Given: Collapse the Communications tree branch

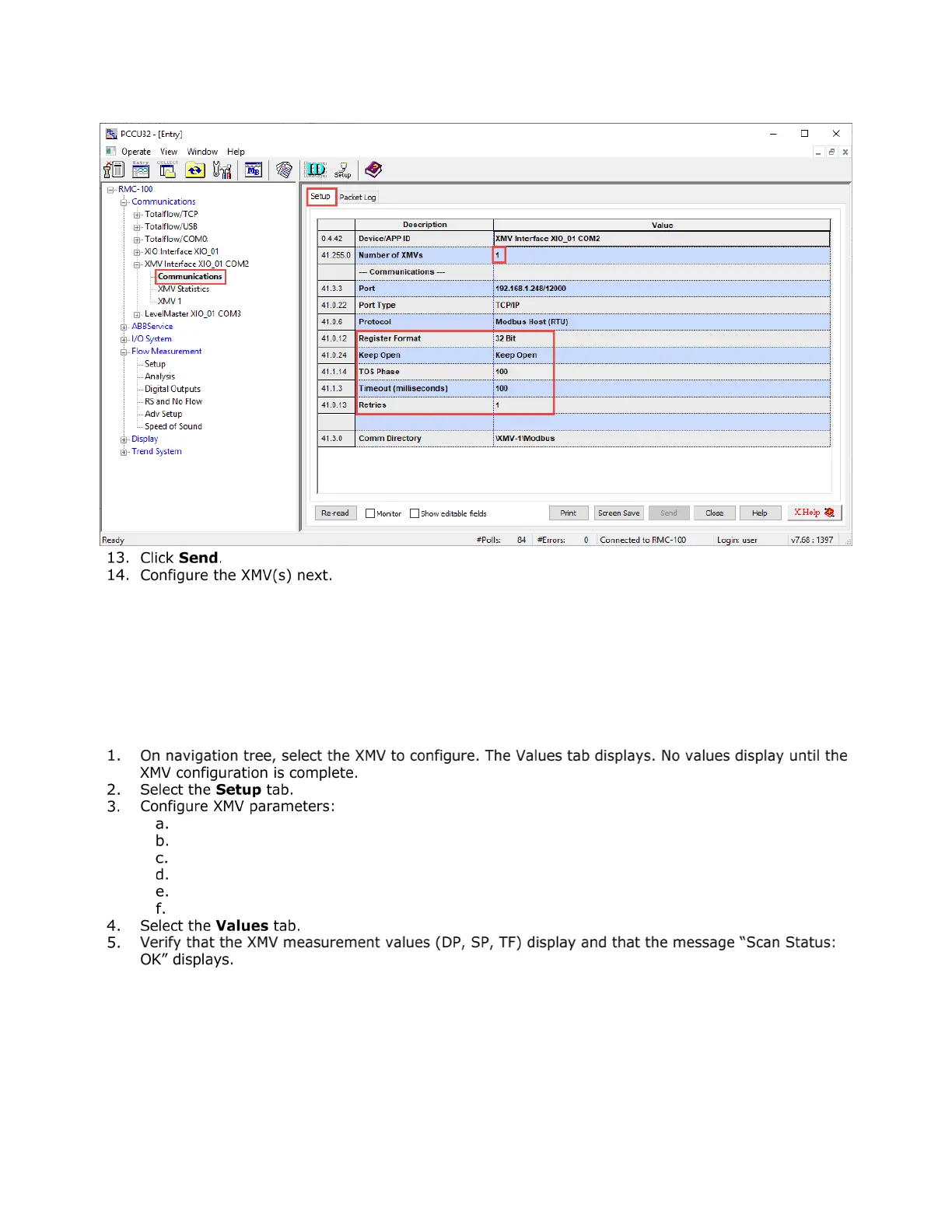Looking at the screenshot, I should (124, 201).
